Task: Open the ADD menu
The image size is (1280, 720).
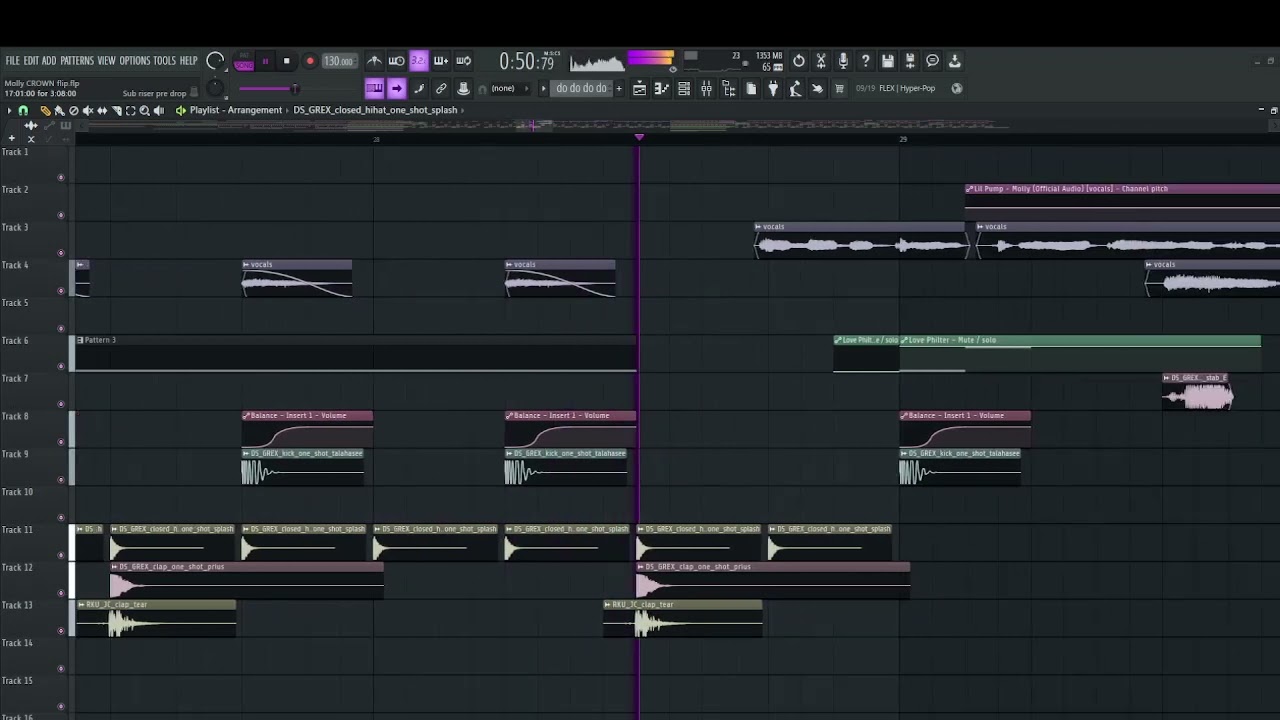Action: (x=49, y=61)
